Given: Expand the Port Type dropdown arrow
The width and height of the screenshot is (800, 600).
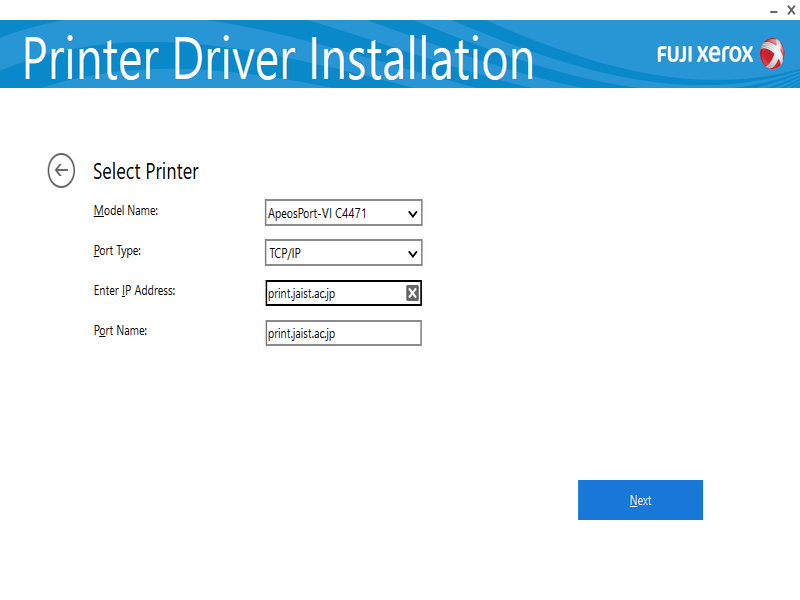Looking at the screenshot, I should point(412,254).
